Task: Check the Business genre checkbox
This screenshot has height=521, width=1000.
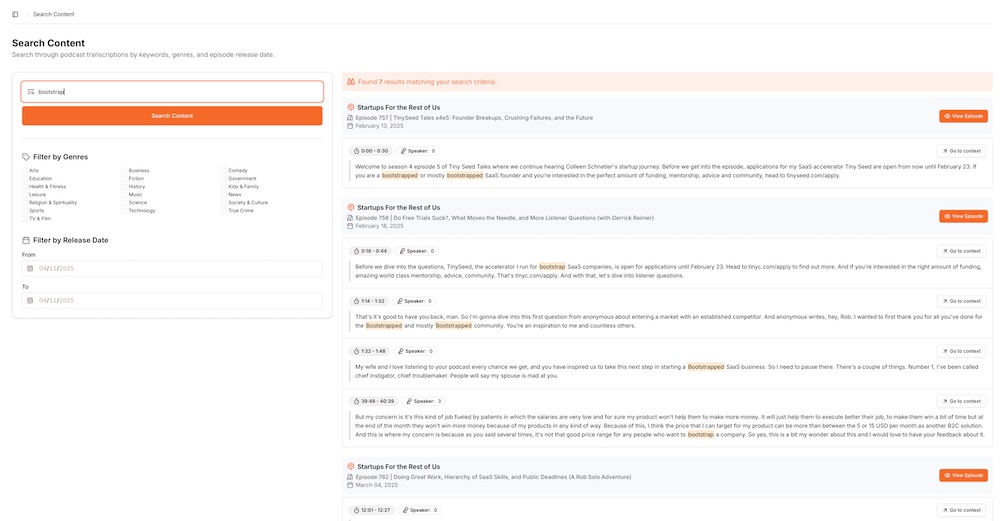Action: click(x=124, y=171)
